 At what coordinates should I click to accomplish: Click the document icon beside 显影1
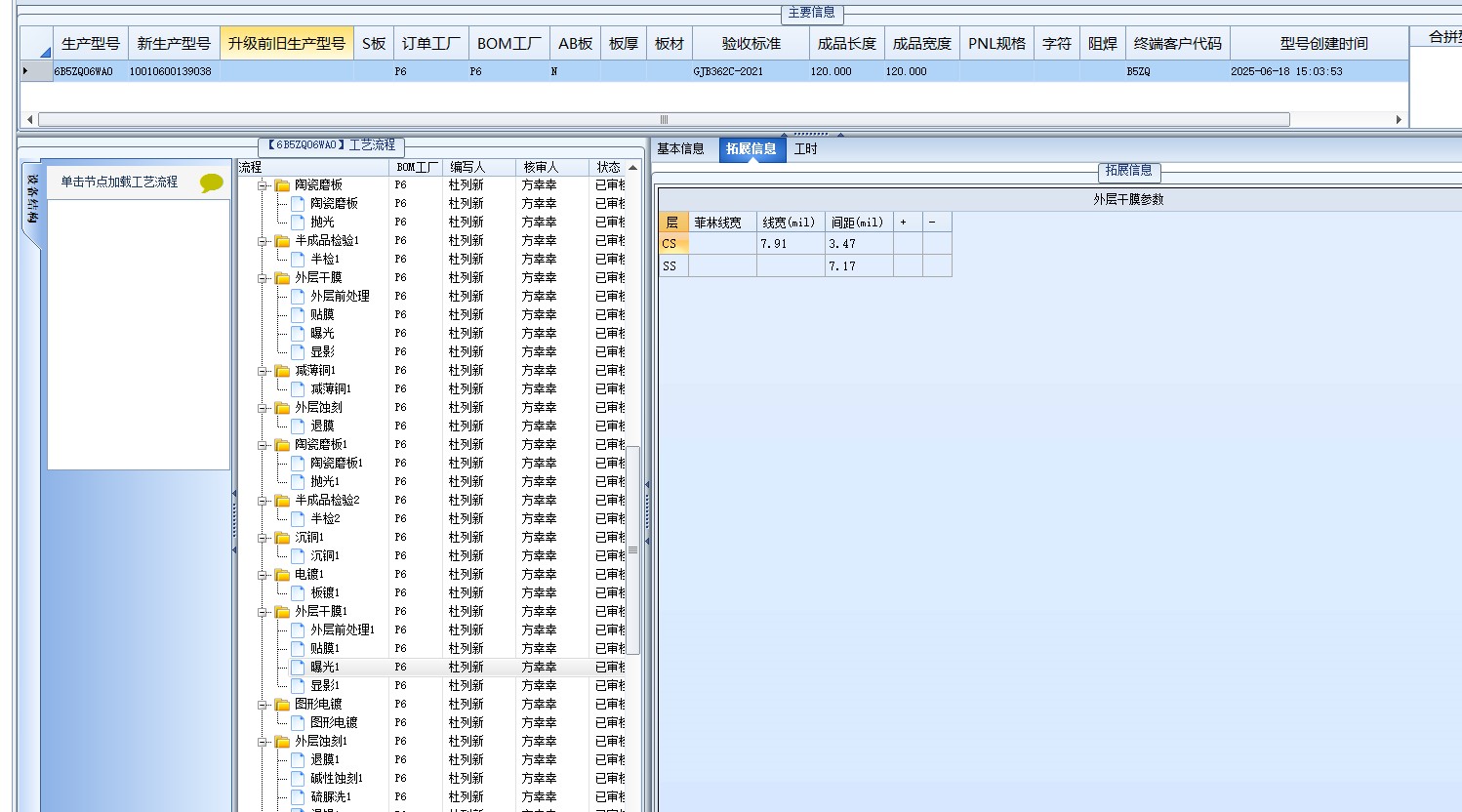coord(298,686)
